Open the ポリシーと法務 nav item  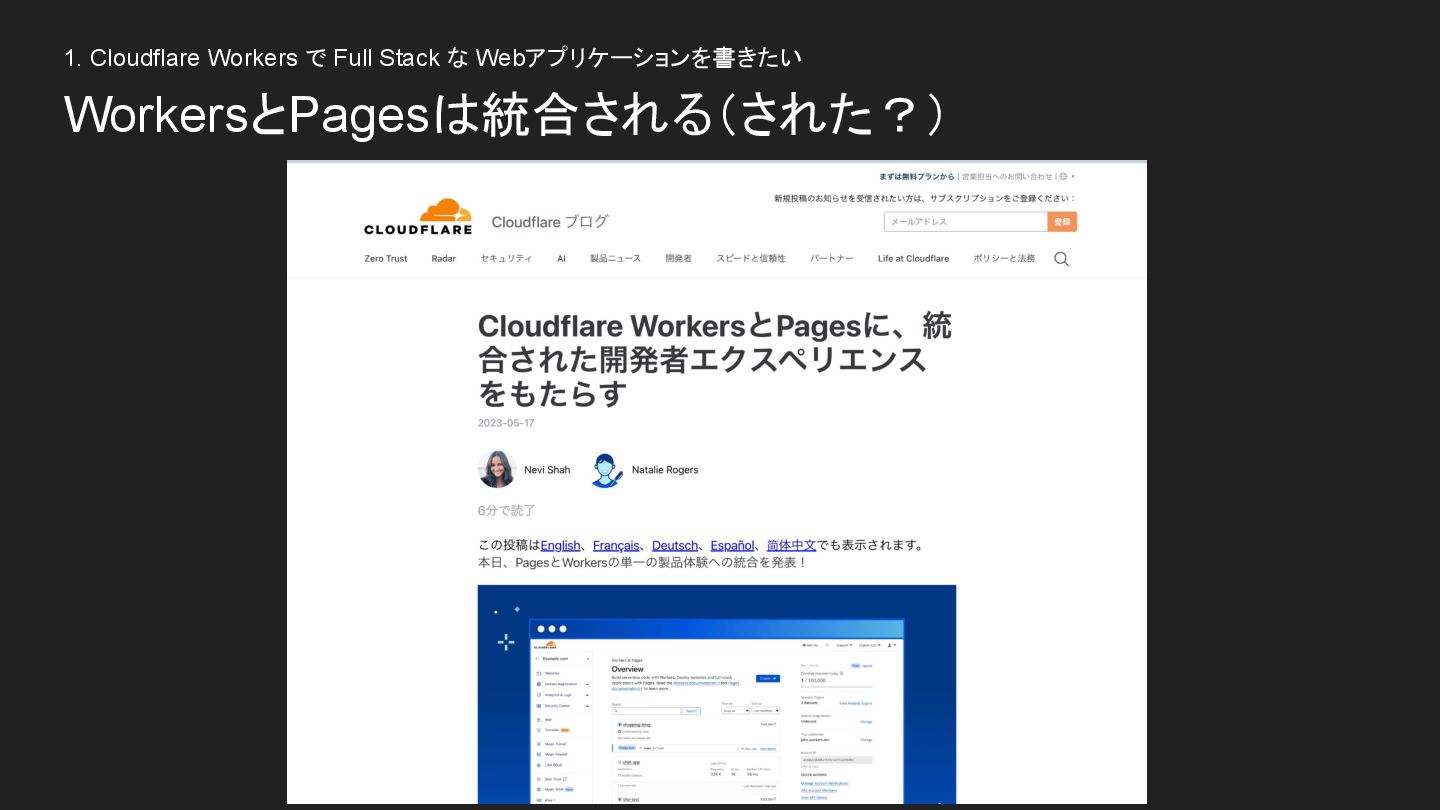click(x=1004, y=259)
